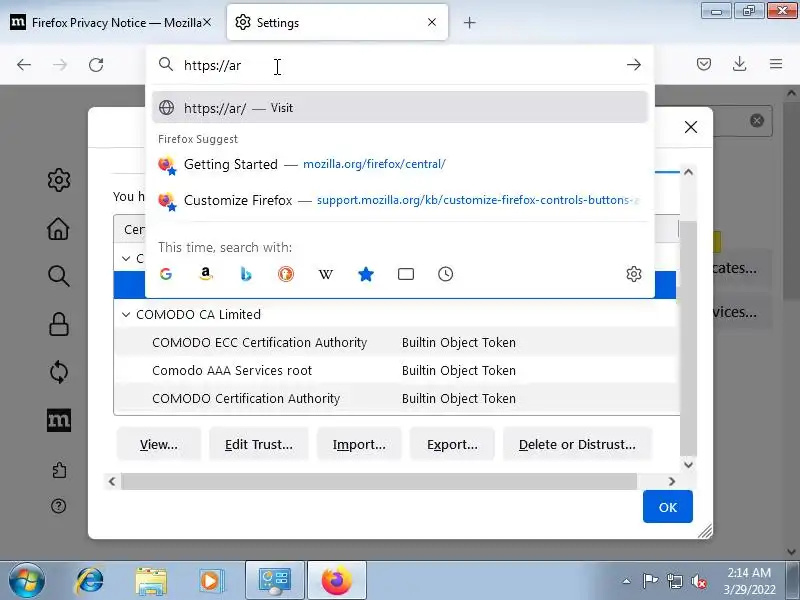Collapse the COMODO CA Limited group
The image size is (800, 600).
click(126, 315)
